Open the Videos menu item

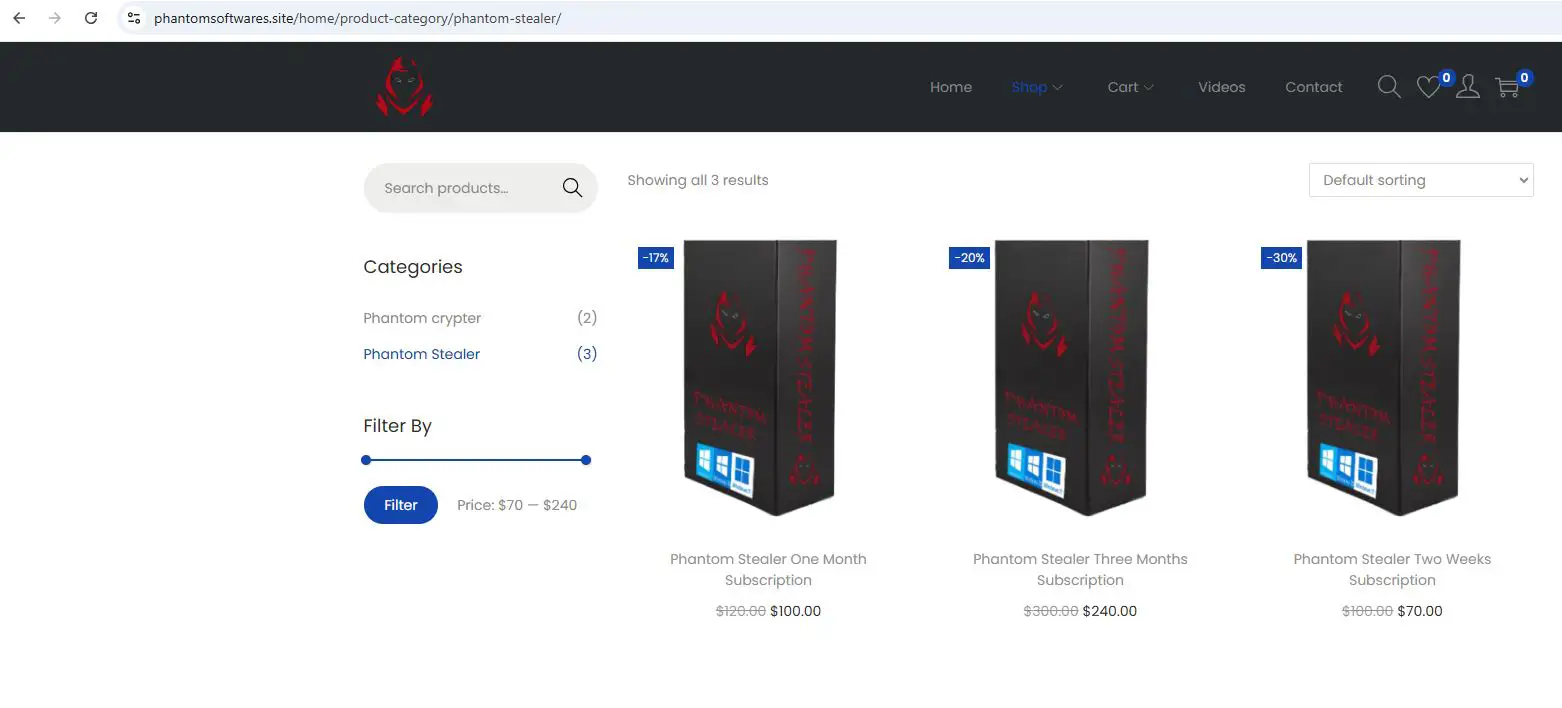pyautogui.click(x=1221, y=87)
